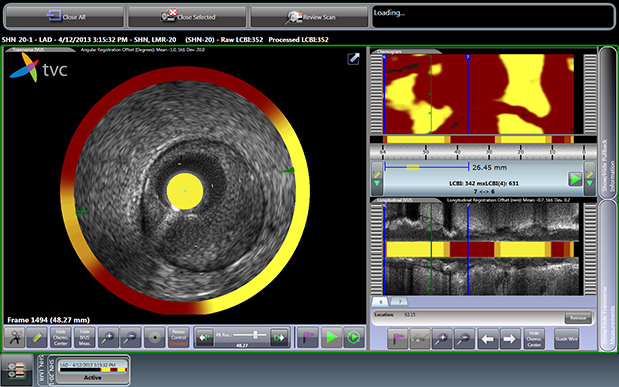
Task: Add a purple flag bookmark in transverse toolbar
Action: 308,338
